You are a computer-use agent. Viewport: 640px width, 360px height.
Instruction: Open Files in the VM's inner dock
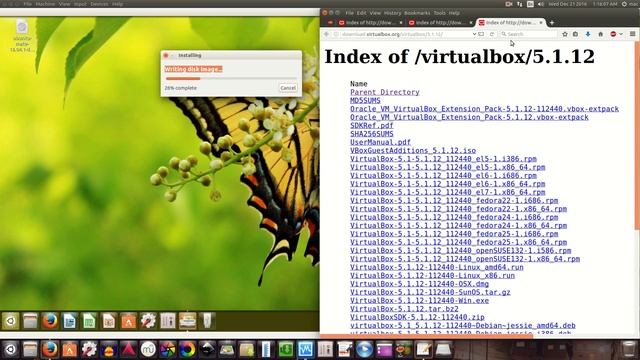(x=30, y=321)
